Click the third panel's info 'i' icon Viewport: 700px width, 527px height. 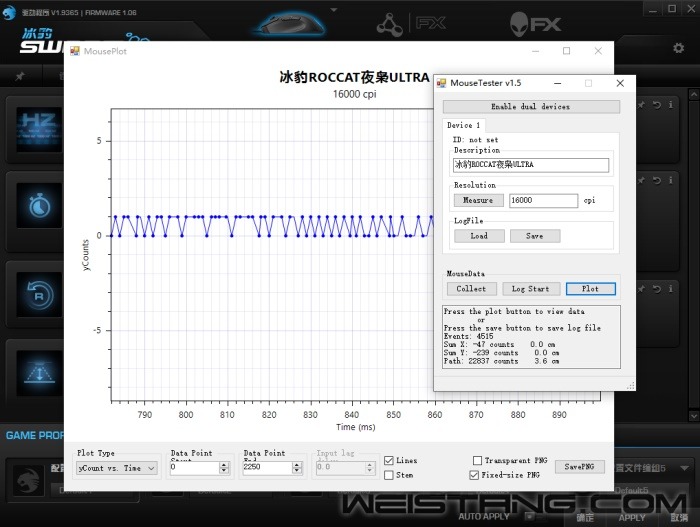tap(671, 289)
